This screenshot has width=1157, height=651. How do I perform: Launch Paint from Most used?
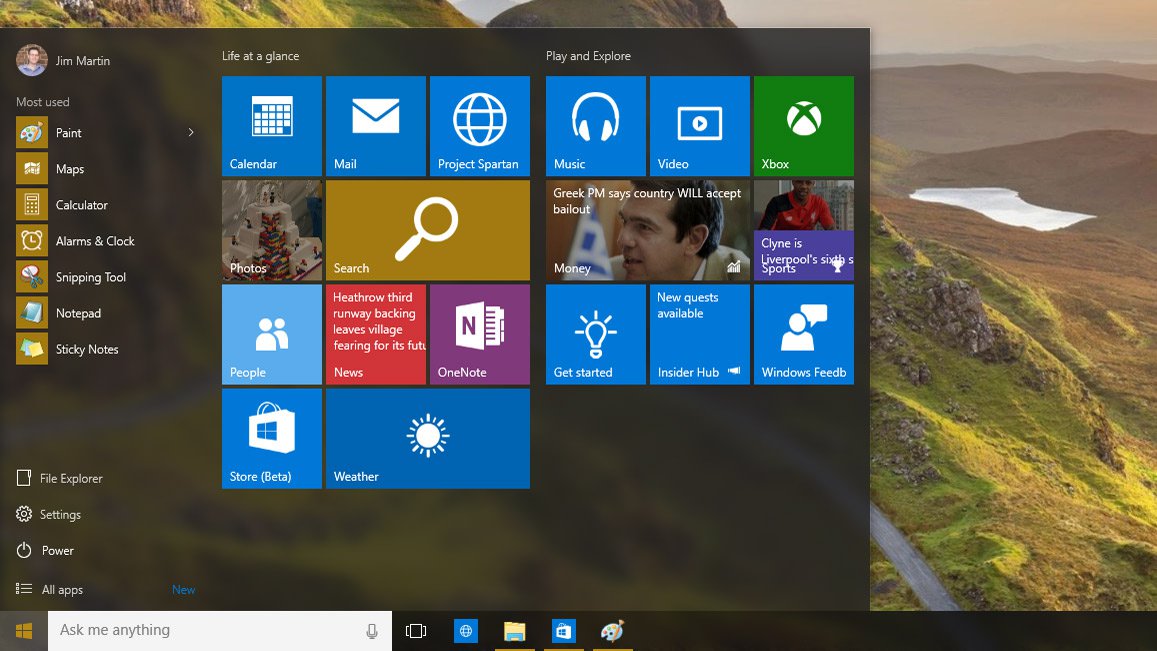tap(96, 133)
